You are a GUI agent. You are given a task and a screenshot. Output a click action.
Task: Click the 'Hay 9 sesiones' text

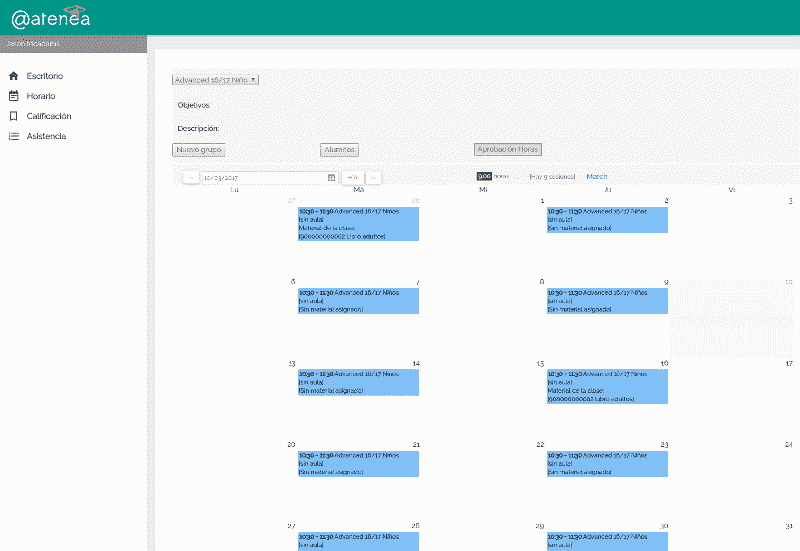552,177
